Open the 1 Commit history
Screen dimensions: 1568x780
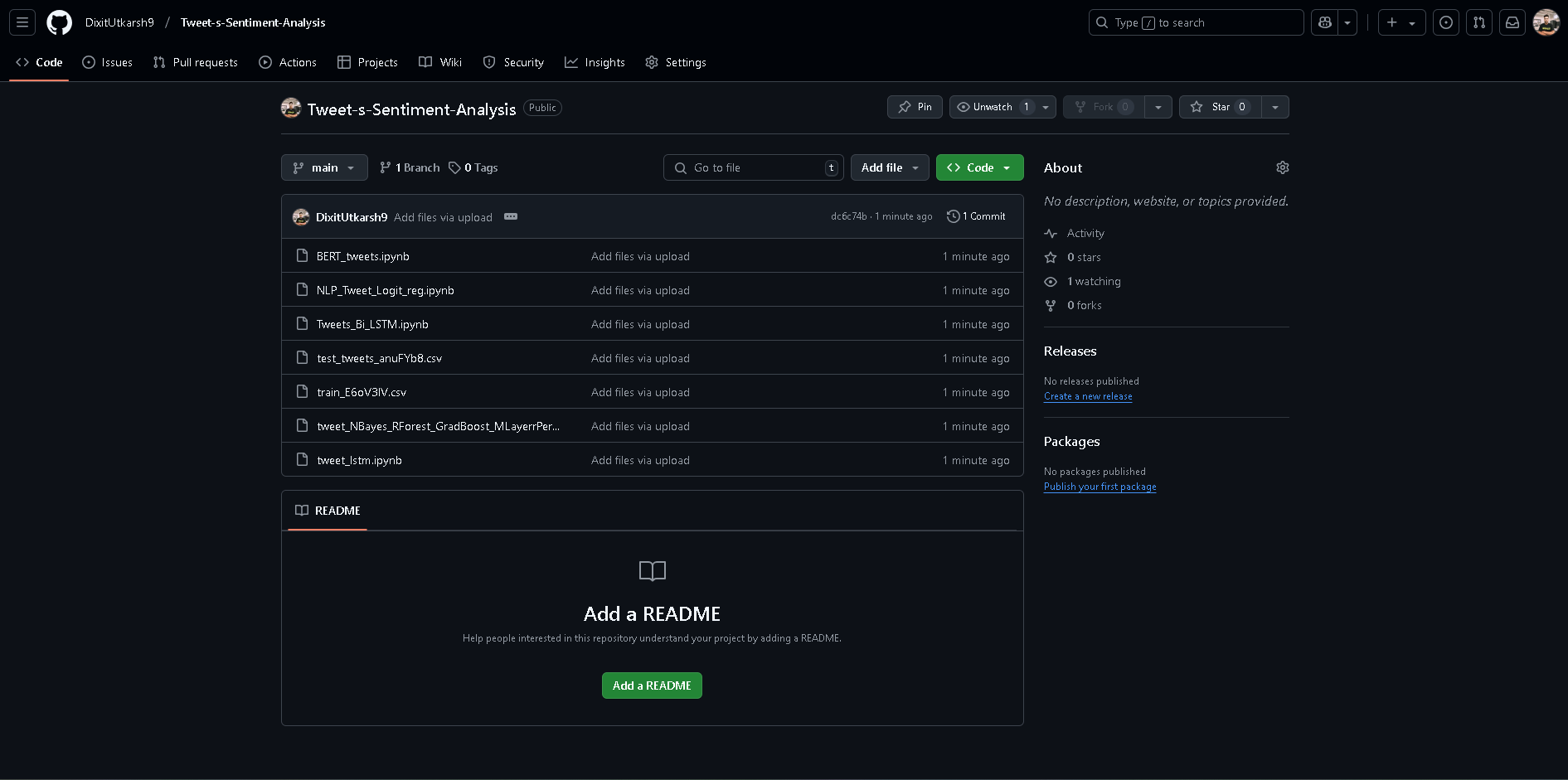(976, 216)
